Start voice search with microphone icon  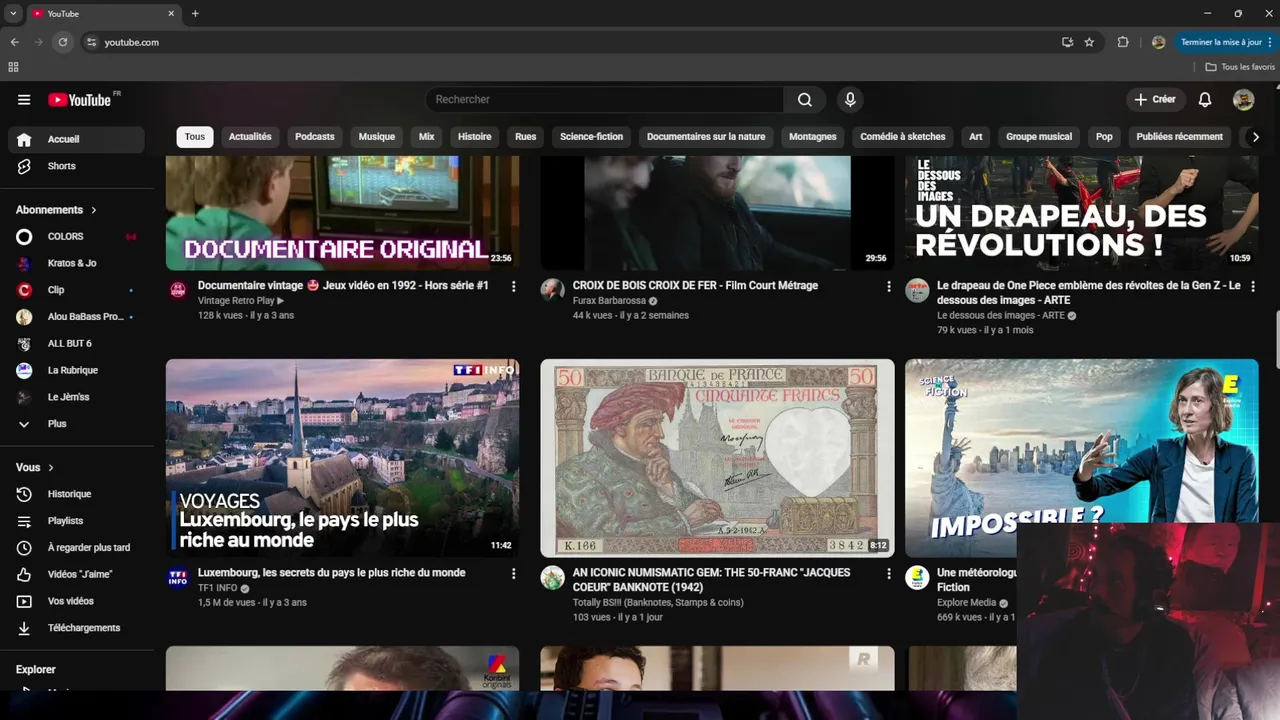click(x=850, y=100)
